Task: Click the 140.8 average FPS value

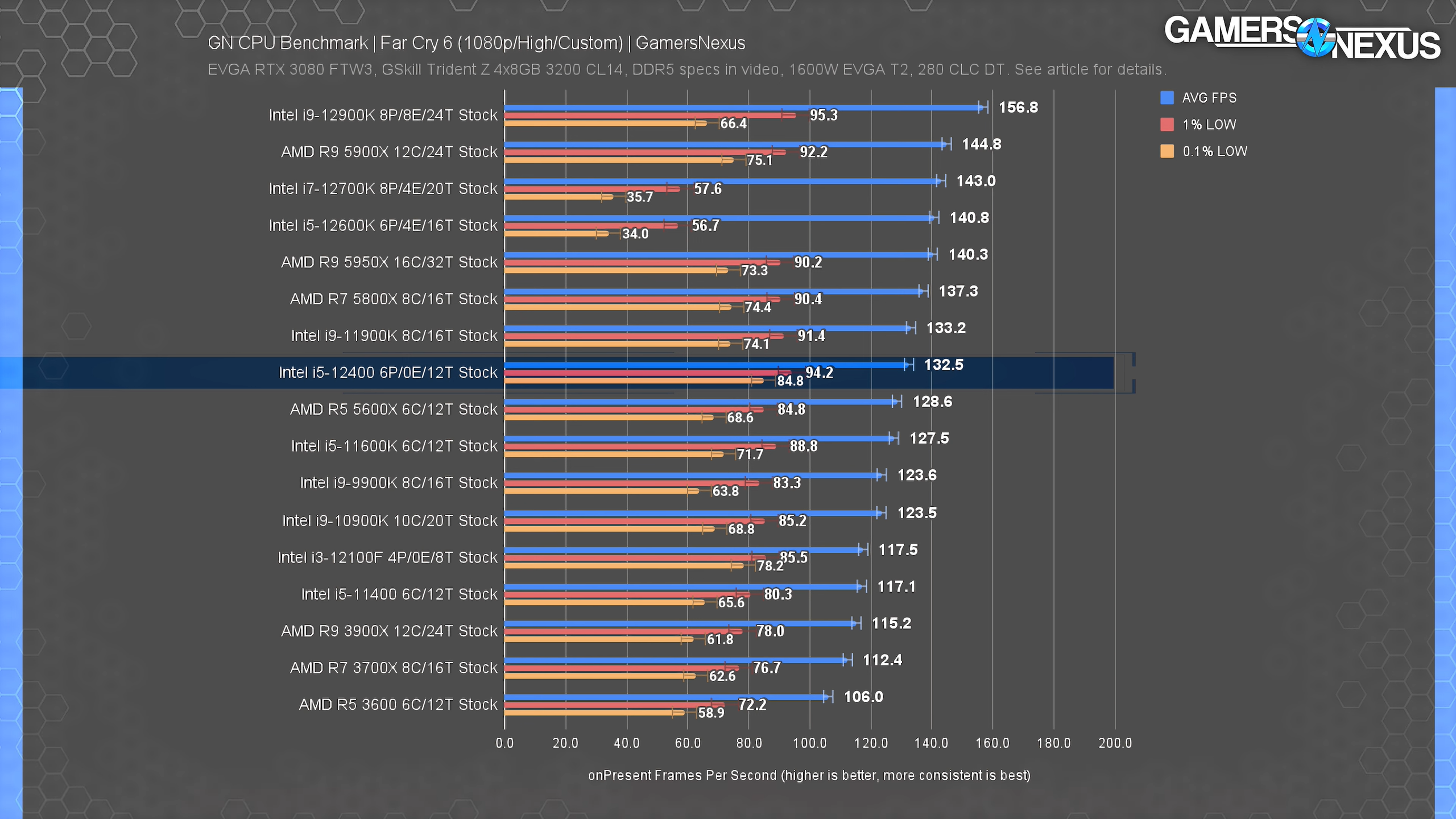Action: point(969,218)
